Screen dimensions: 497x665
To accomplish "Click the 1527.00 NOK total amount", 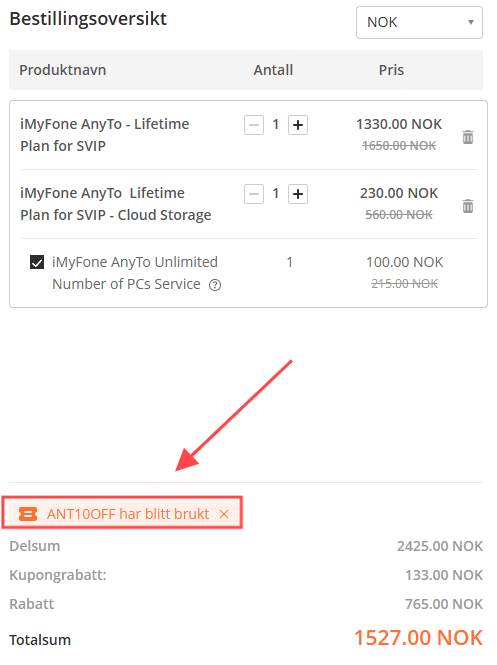I will pos(418,637).
